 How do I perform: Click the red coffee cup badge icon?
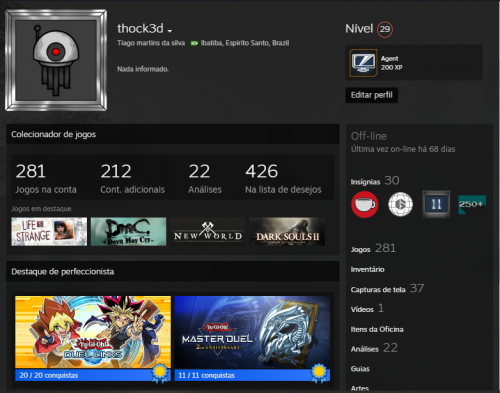click(365, 204)
